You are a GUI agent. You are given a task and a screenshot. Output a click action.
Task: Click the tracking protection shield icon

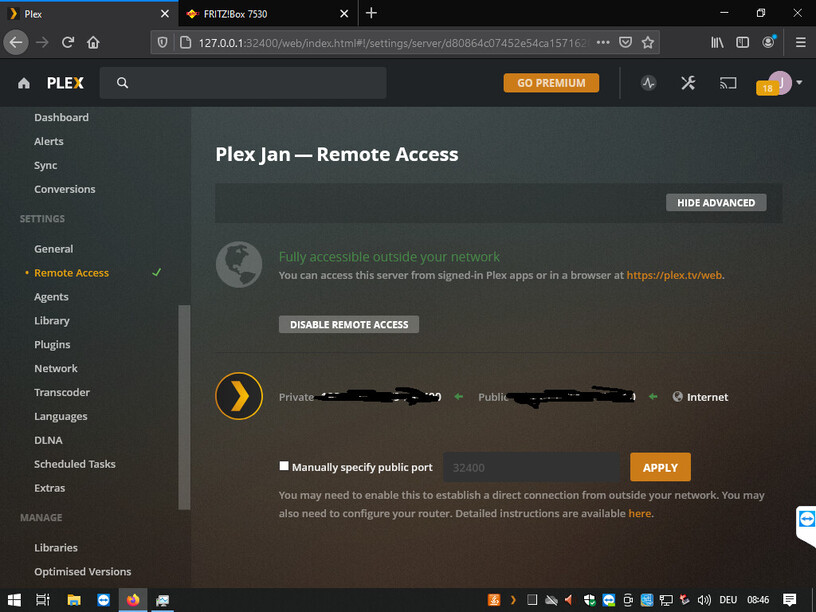[x=162, y=43]
